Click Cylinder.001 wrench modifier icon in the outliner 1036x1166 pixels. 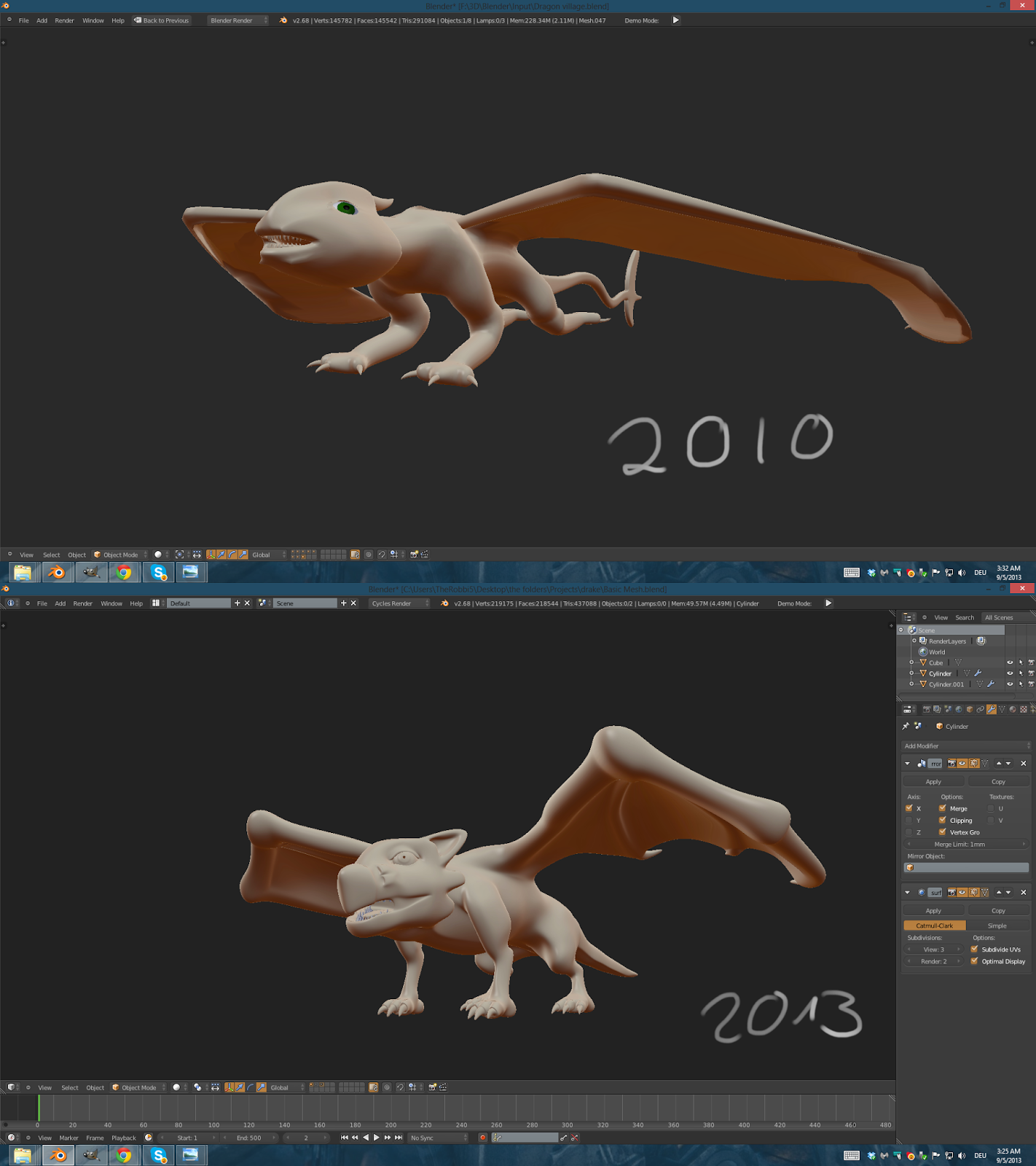pyautogui.click(x=991, y=684)
